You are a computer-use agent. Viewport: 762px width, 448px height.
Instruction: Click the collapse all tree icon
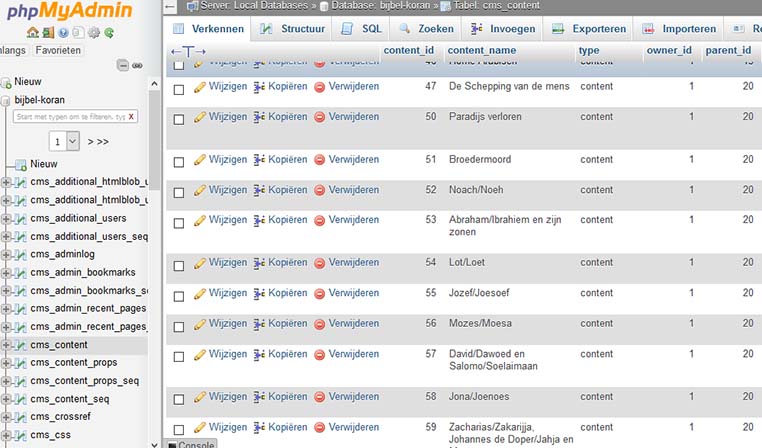(x=123, y=65)
